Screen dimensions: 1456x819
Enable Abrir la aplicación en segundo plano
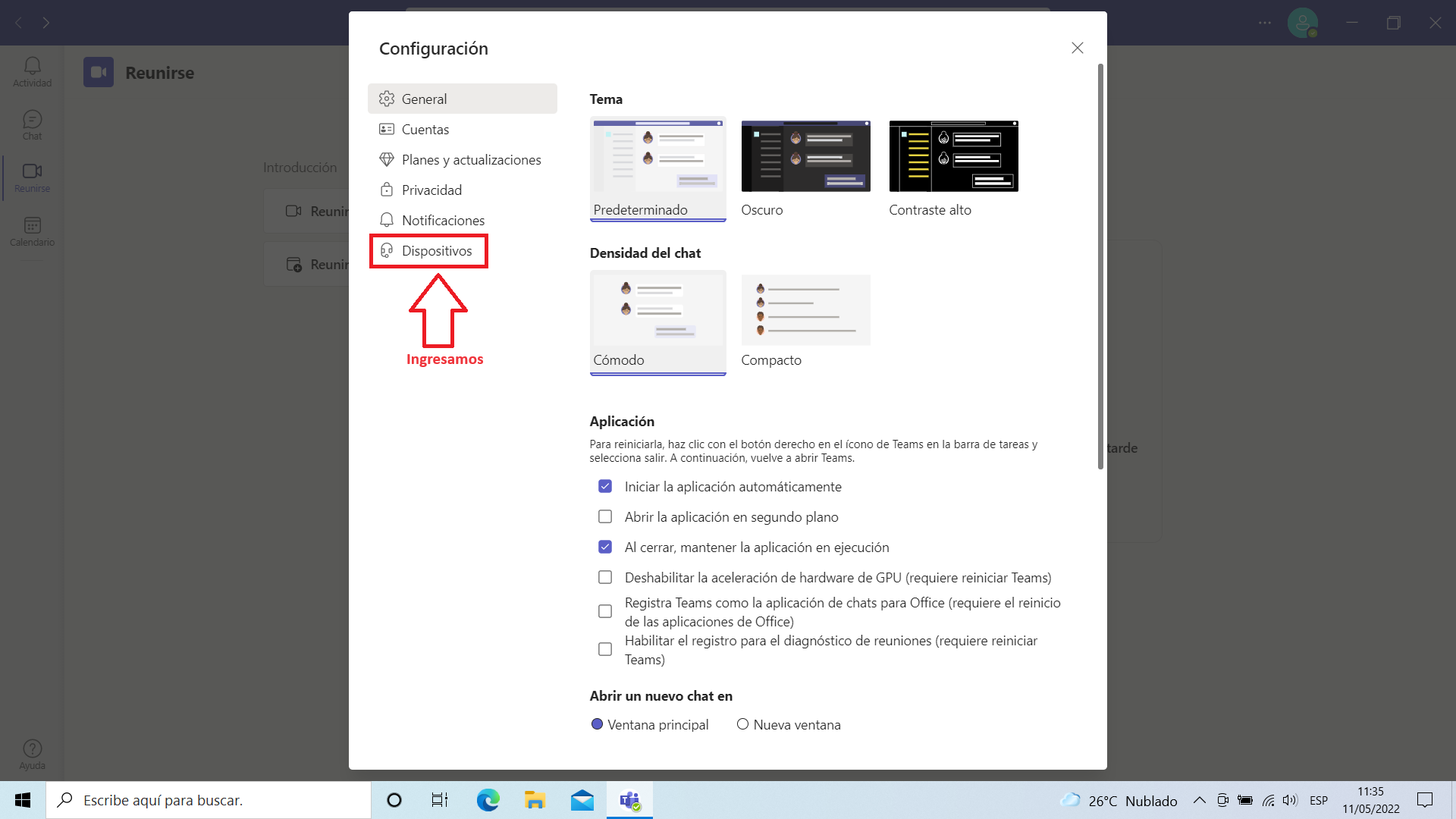(x=605, y=516)
